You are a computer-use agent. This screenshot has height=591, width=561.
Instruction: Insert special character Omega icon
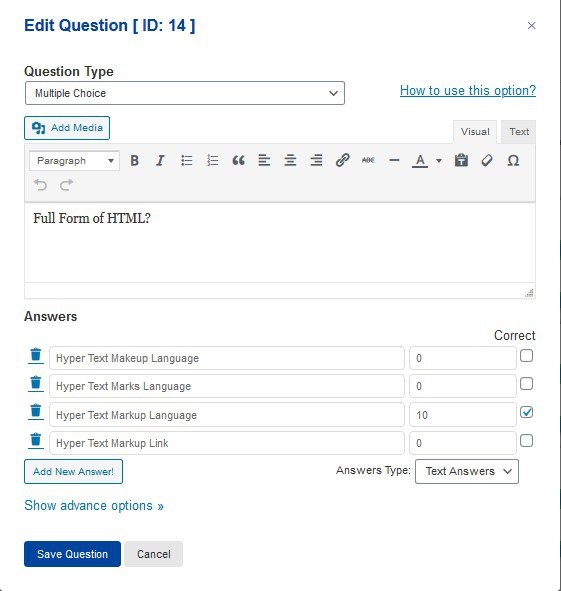[513, 161]
